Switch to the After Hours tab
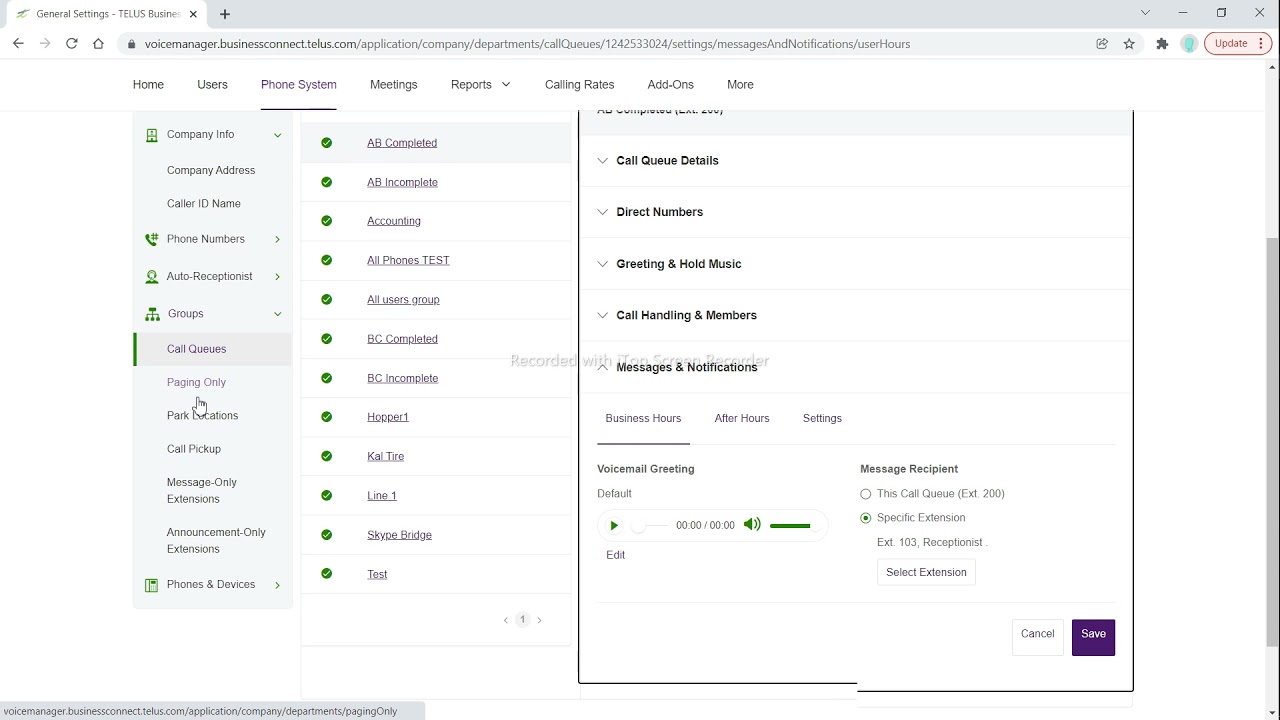1280x720 pixels. coord(742,418)
